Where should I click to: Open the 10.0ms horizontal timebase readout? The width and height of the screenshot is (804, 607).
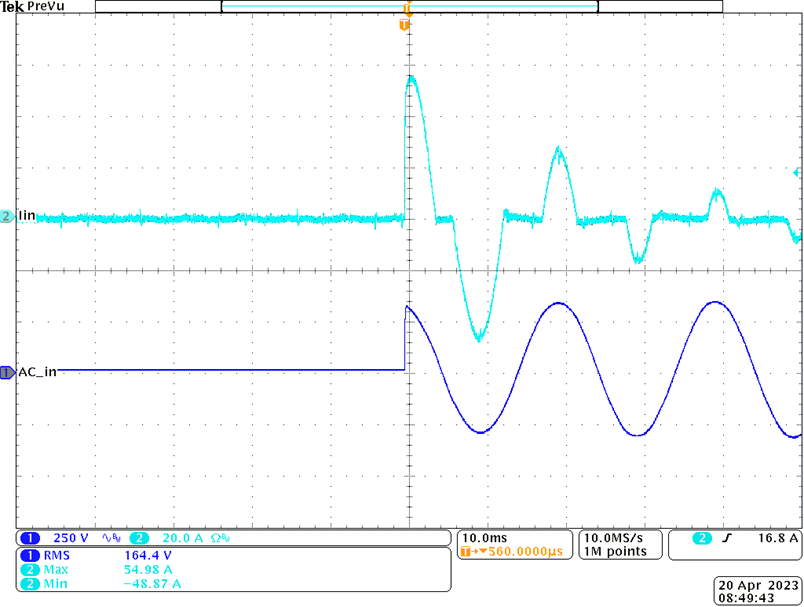483,538
